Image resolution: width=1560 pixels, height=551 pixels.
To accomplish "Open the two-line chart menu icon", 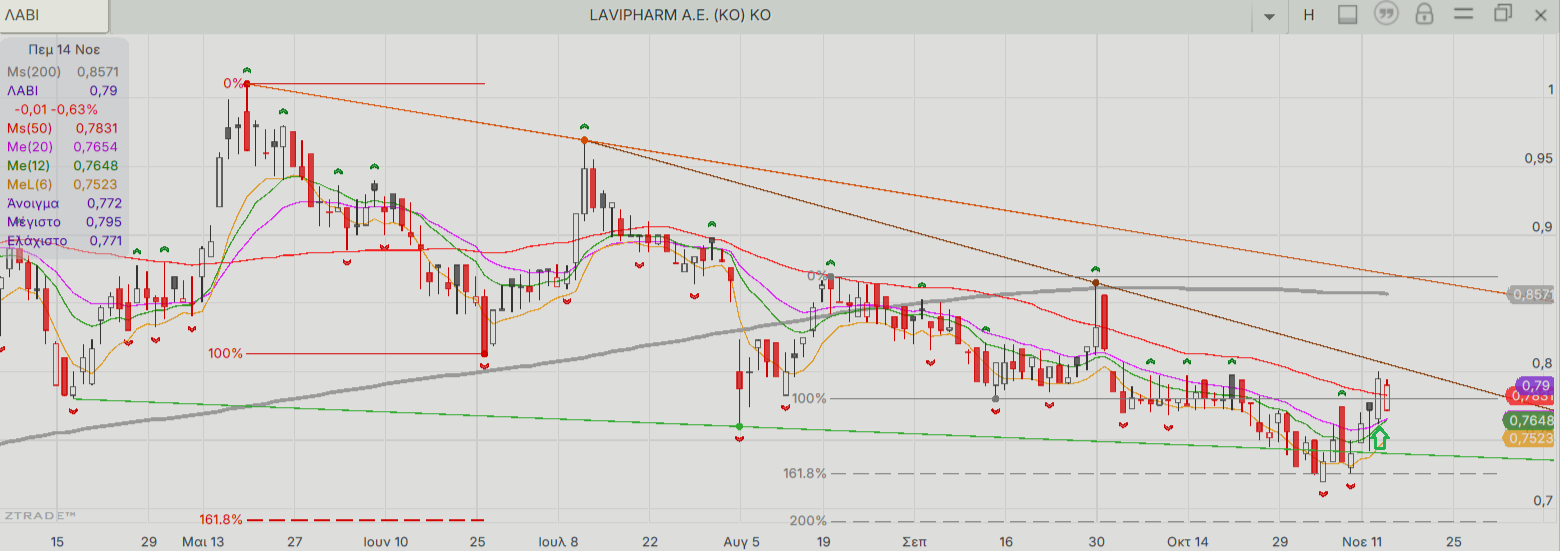I will coord(1464,14).
